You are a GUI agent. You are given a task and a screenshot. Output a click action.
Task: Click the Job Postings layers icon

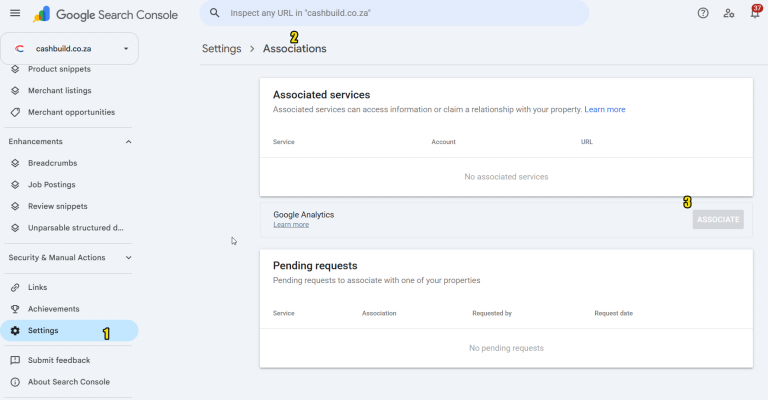(15, 185)
